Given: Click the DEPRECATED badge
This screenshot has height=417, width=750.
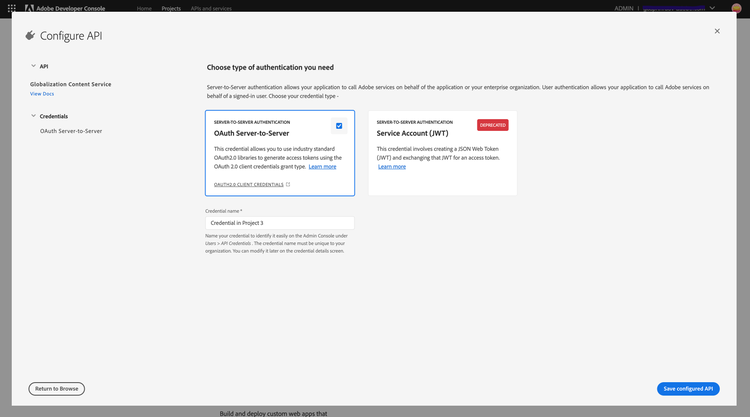Looking at the screenshot, I should click(493, 125).
